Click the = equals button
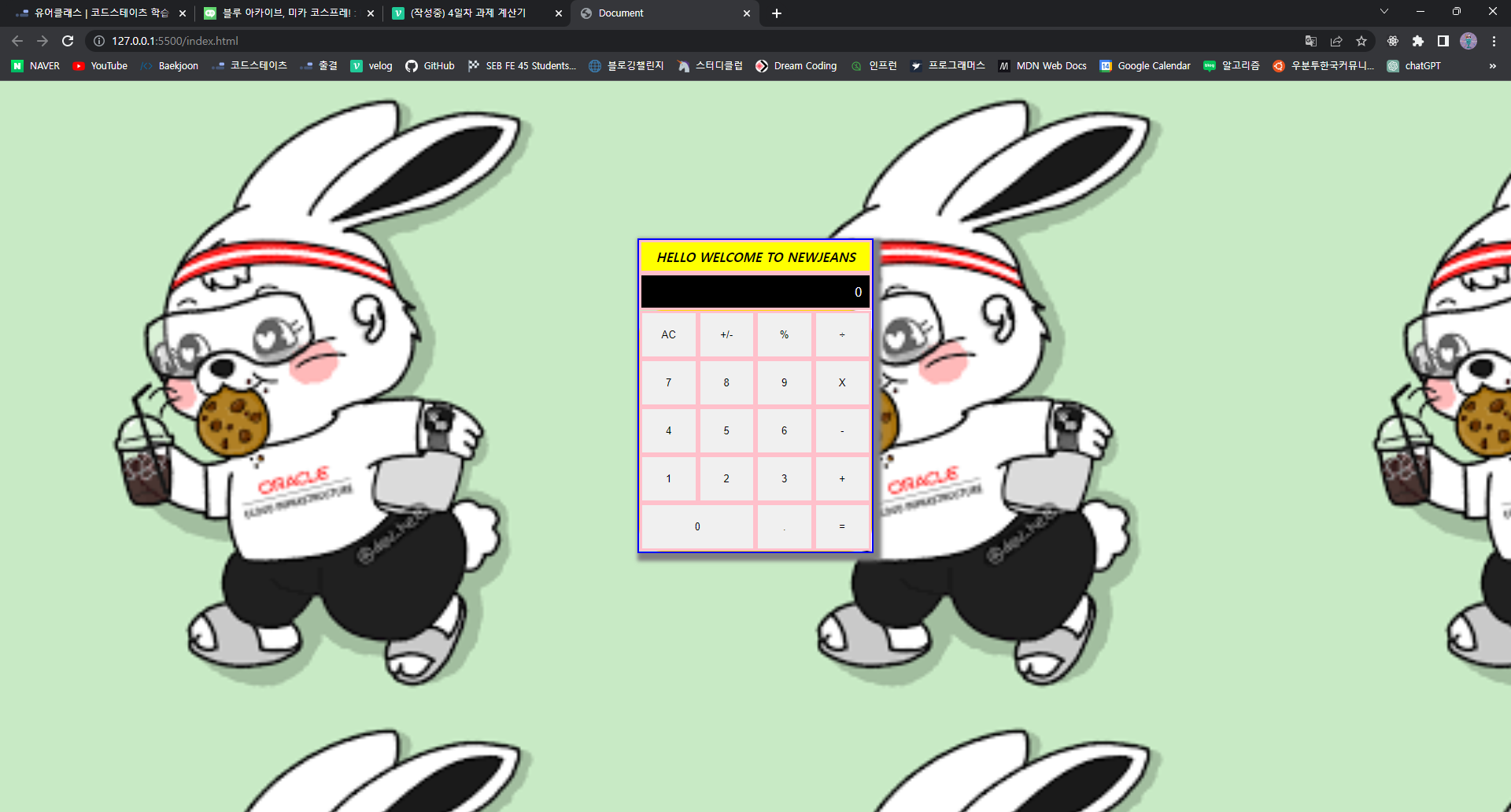Viewport: 1511px width, 812px height. 842,527
